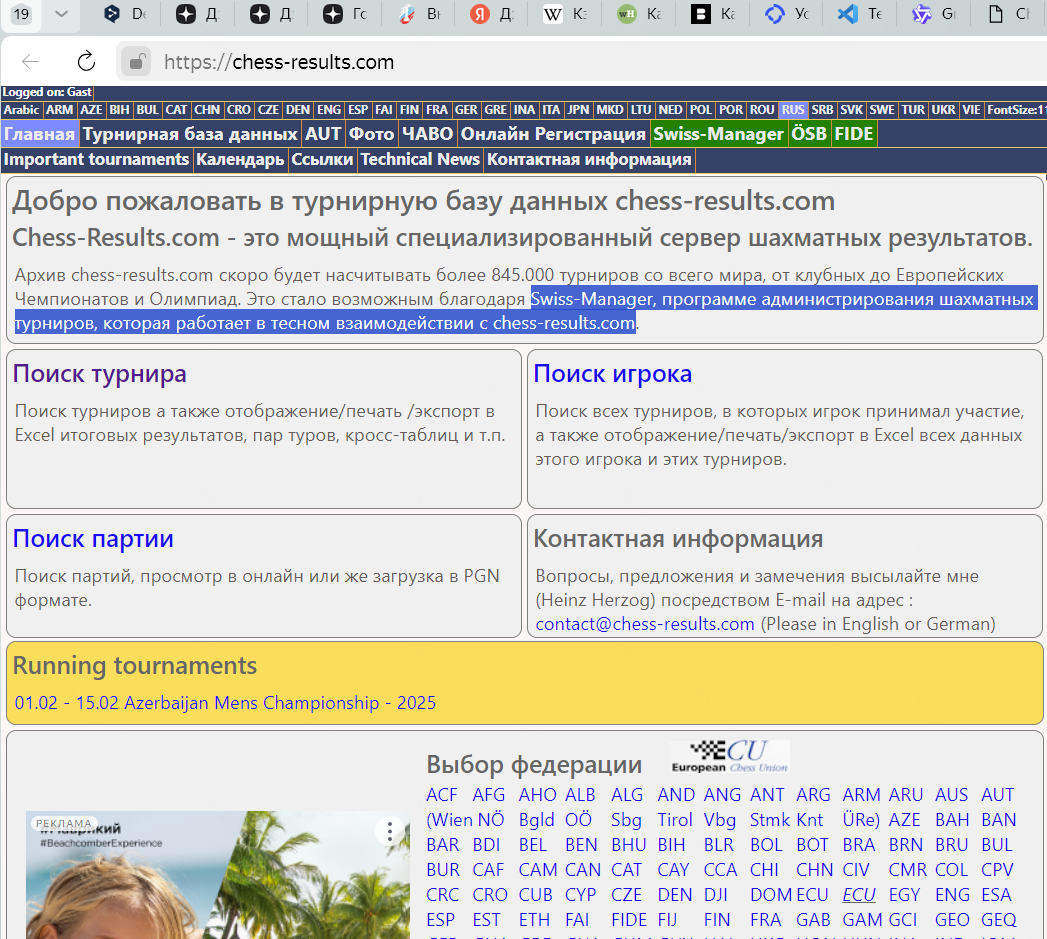Switch to the green wH icon tab
The image size is (1047, 939).
(626, 13)
